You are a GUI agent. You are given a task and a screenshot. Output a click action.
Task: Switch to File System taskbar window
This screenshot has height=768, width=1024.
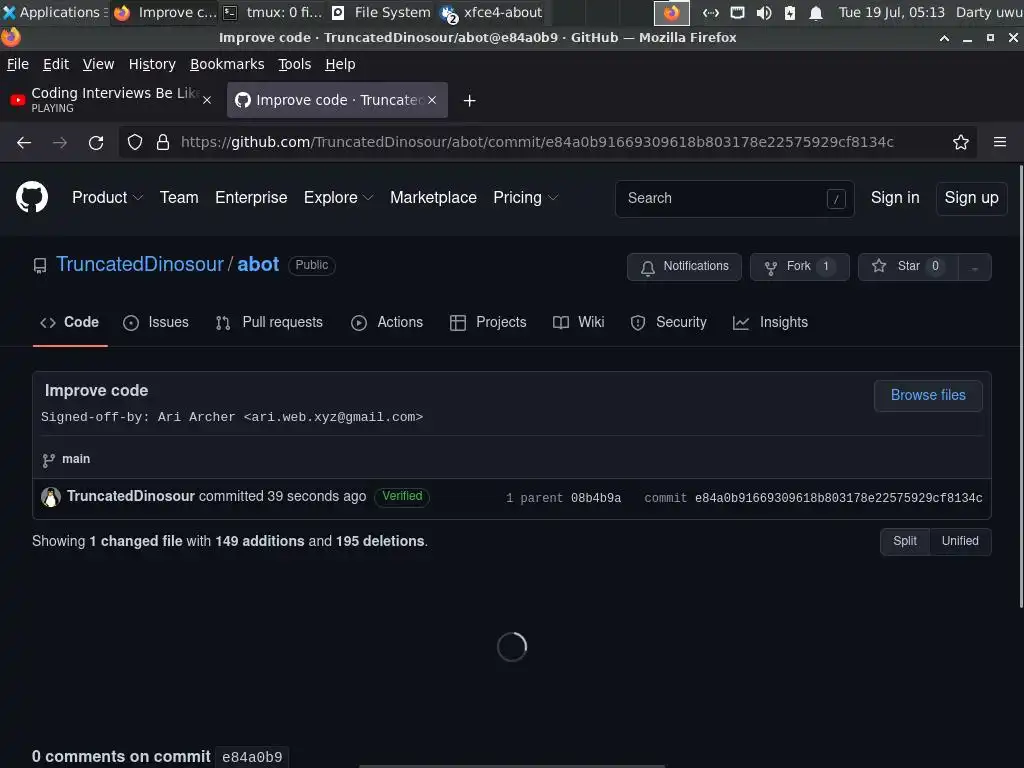click(382, 12)
